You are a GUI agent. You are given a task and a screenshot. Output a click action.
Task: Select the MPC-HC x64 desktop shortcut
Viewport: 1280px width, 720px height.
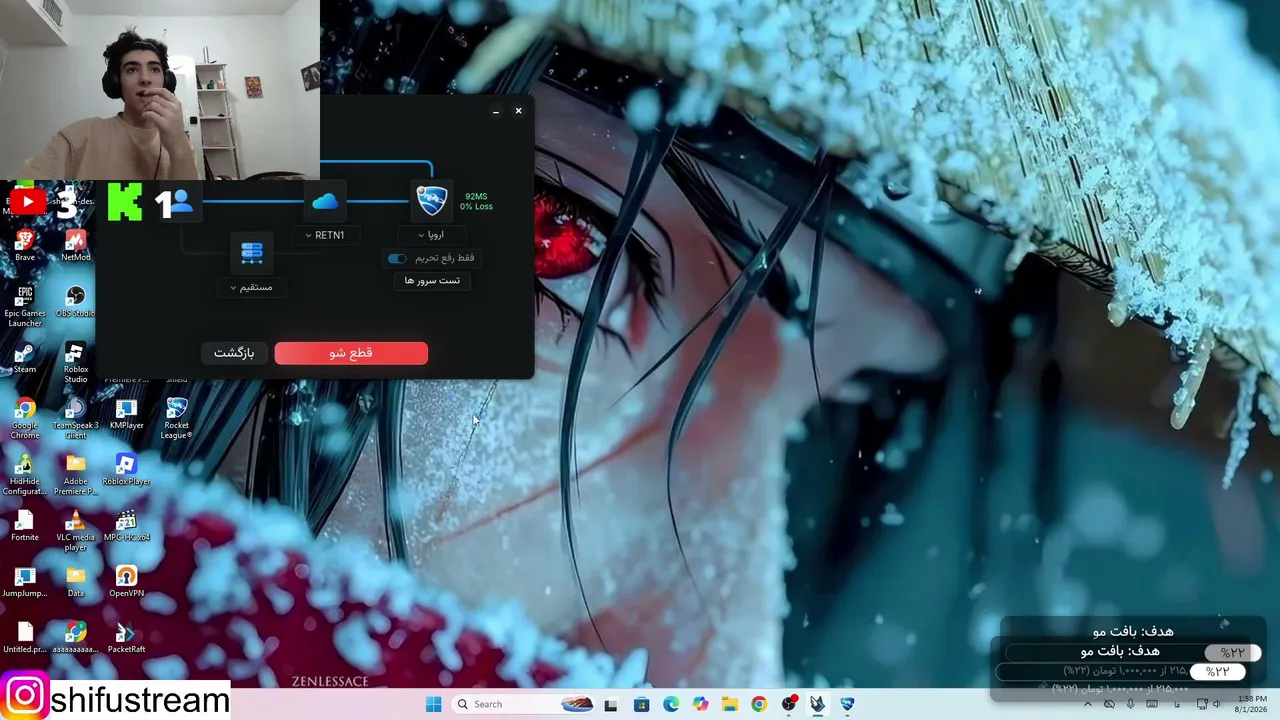126,525
